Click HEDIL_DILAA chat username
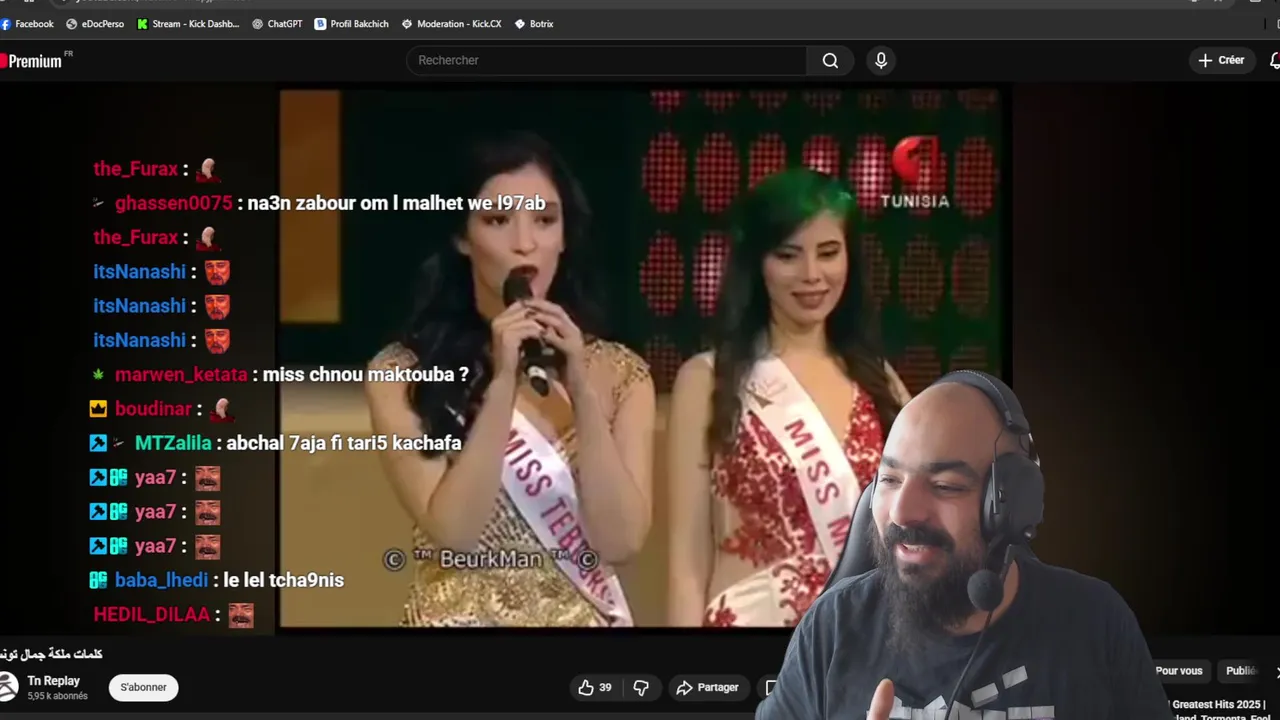Image resolution: width=1280 pixels, height=720 pixels. pos(152,614)
